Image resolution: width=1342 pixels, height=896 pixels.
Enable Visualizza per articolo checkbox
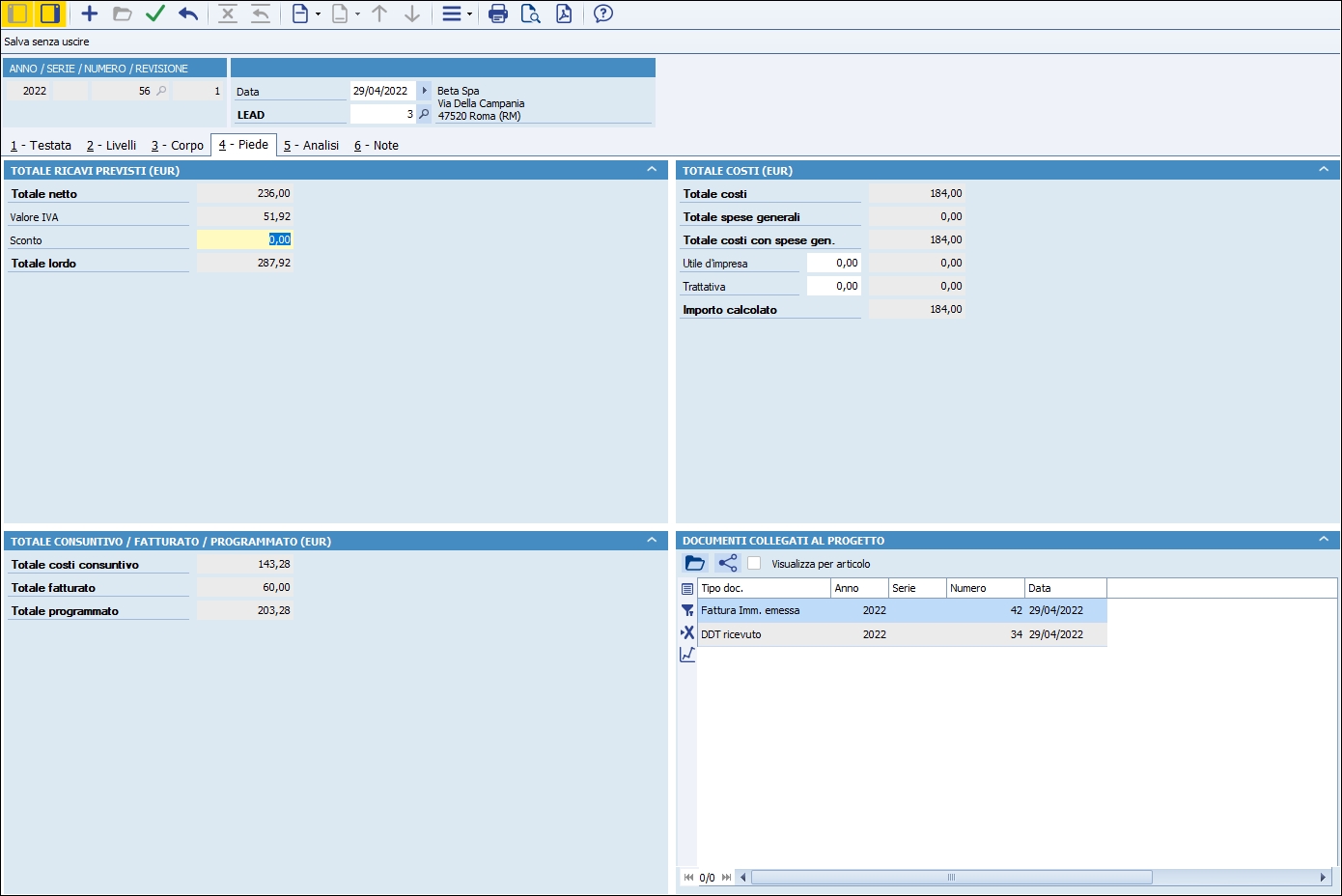(755, 564)
